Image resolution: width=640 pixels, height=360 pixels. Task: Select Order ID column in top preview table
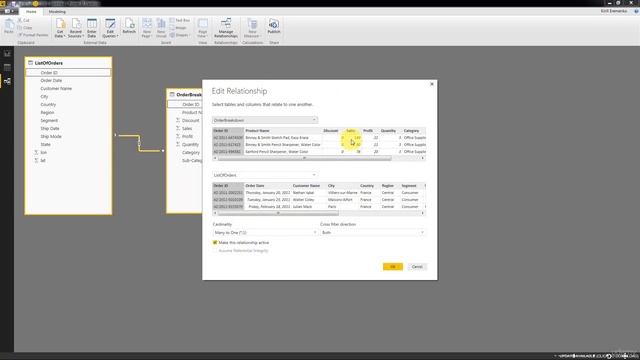pos(228,141)
